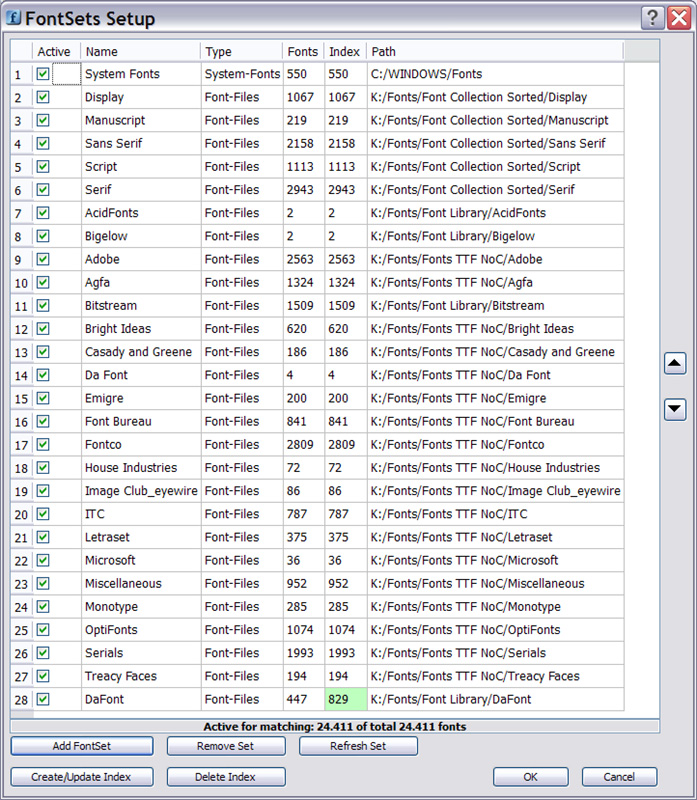
Task: Uncheck the DaFont row checkbox
Action: coord(43,699)
